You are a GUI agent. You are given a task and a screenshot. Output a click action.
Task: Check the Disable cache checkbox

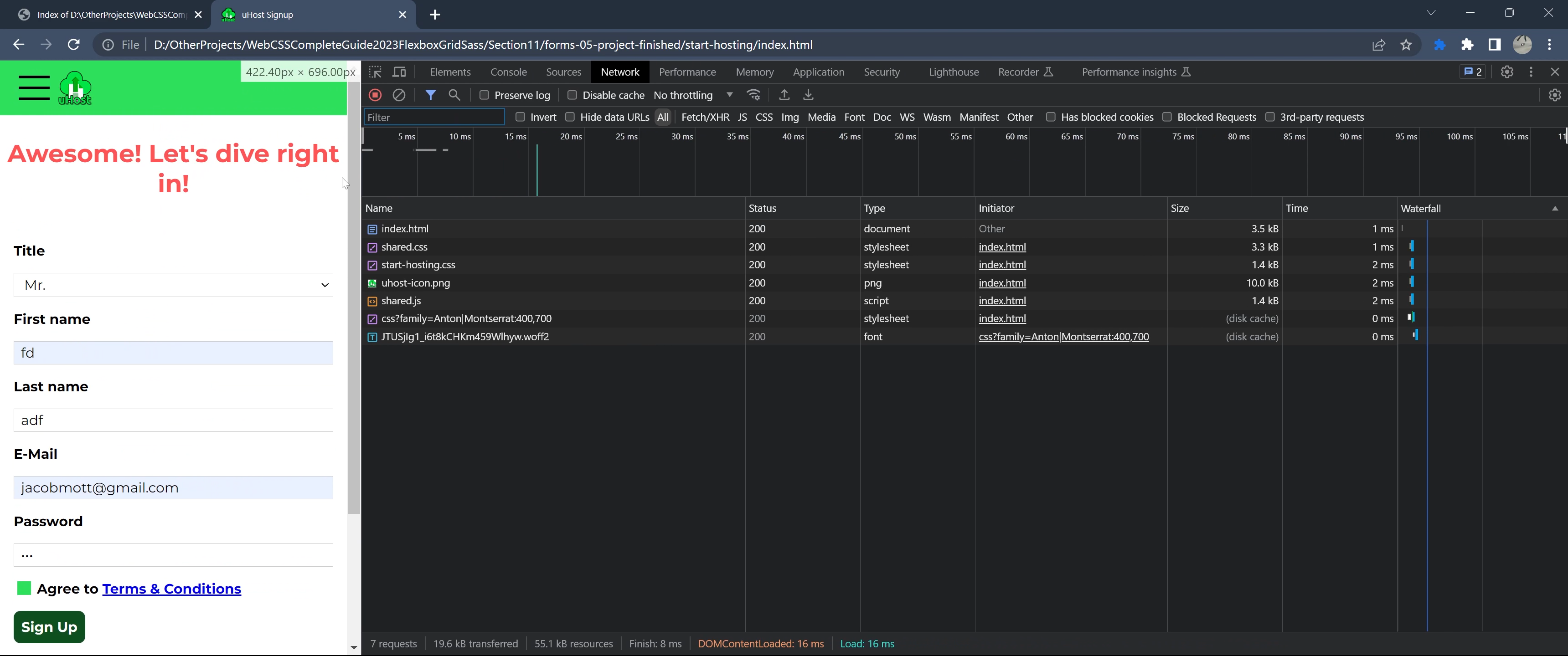572,95
